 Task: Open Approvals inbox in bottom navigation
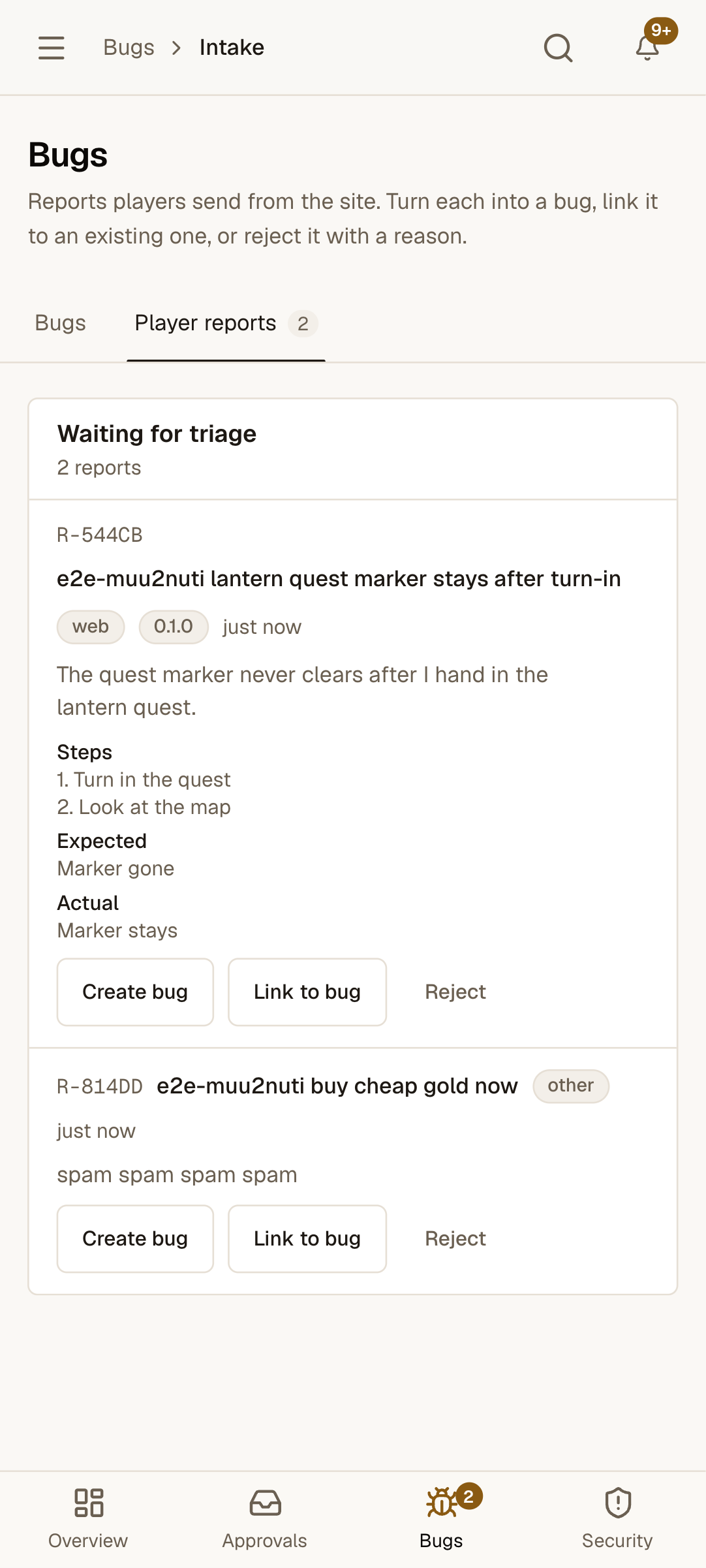(x=265, y=1519)
